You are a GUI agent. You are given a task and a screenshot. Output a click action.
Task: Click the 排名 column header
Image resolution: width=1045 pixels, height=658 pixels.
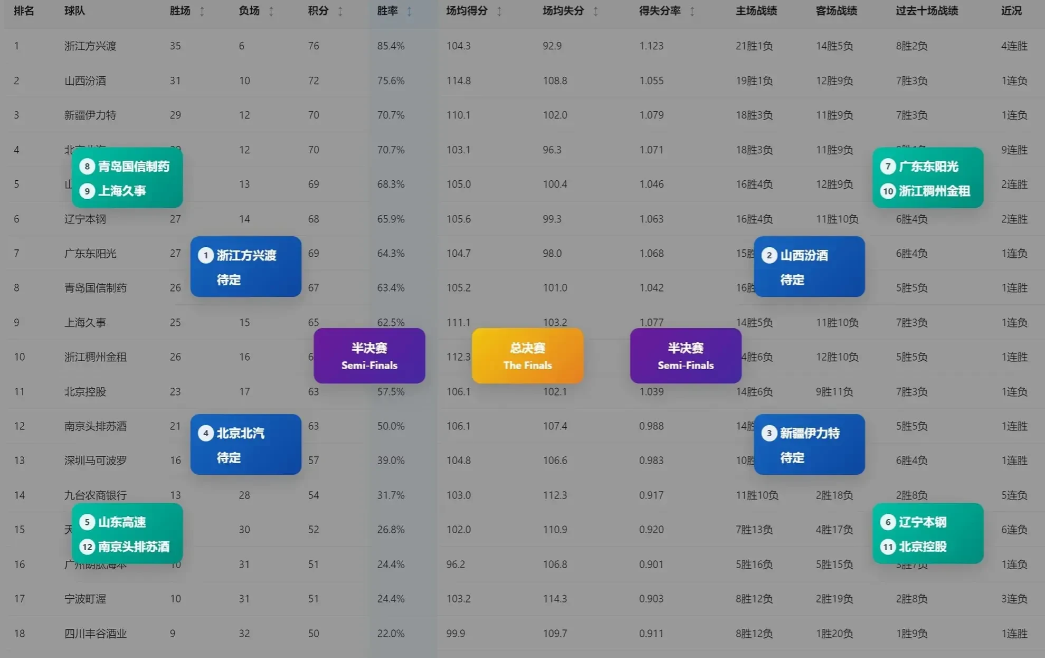click(24, 11)
